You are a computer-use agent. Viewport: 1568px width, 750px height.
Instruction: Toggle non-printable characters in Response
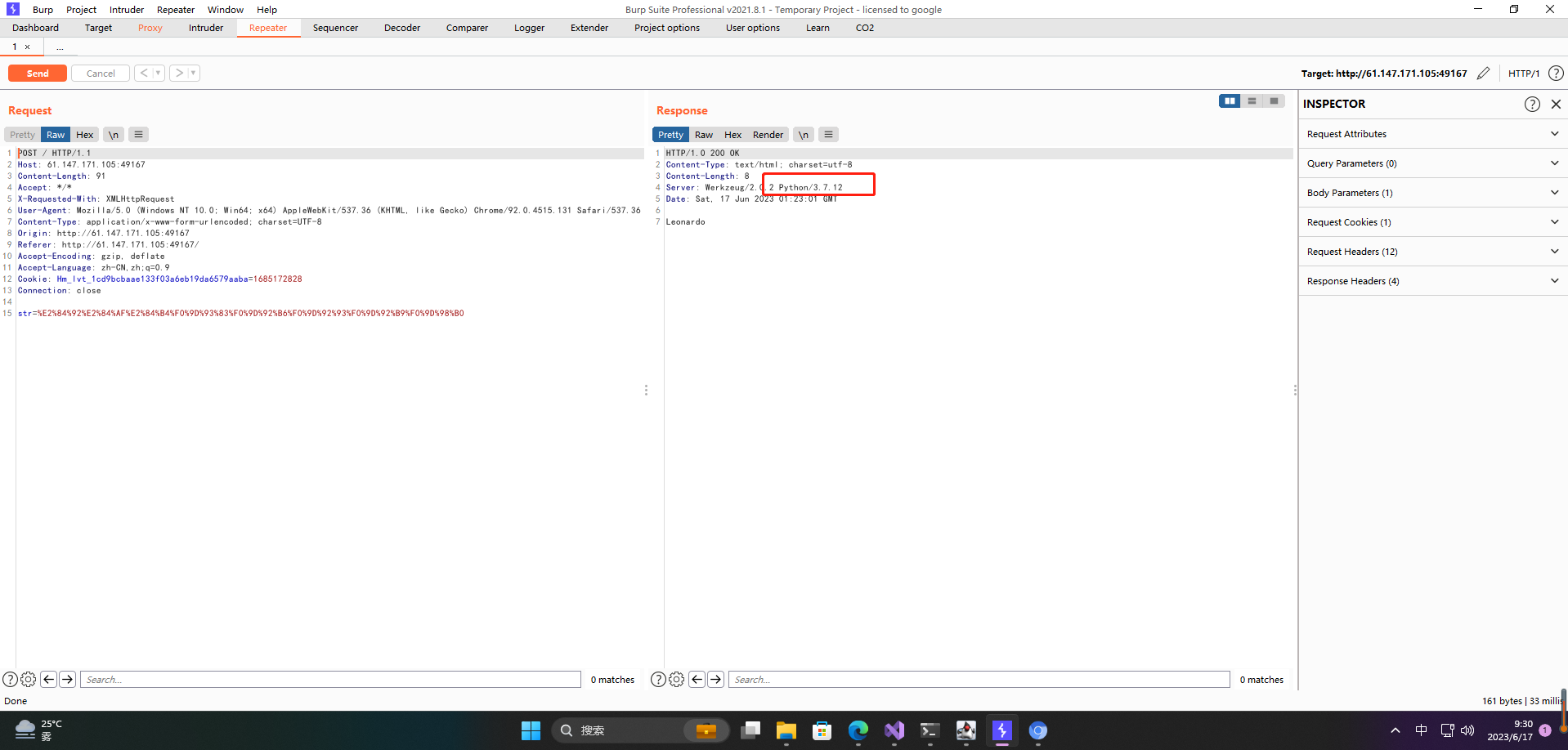click(x=804, y=135)
